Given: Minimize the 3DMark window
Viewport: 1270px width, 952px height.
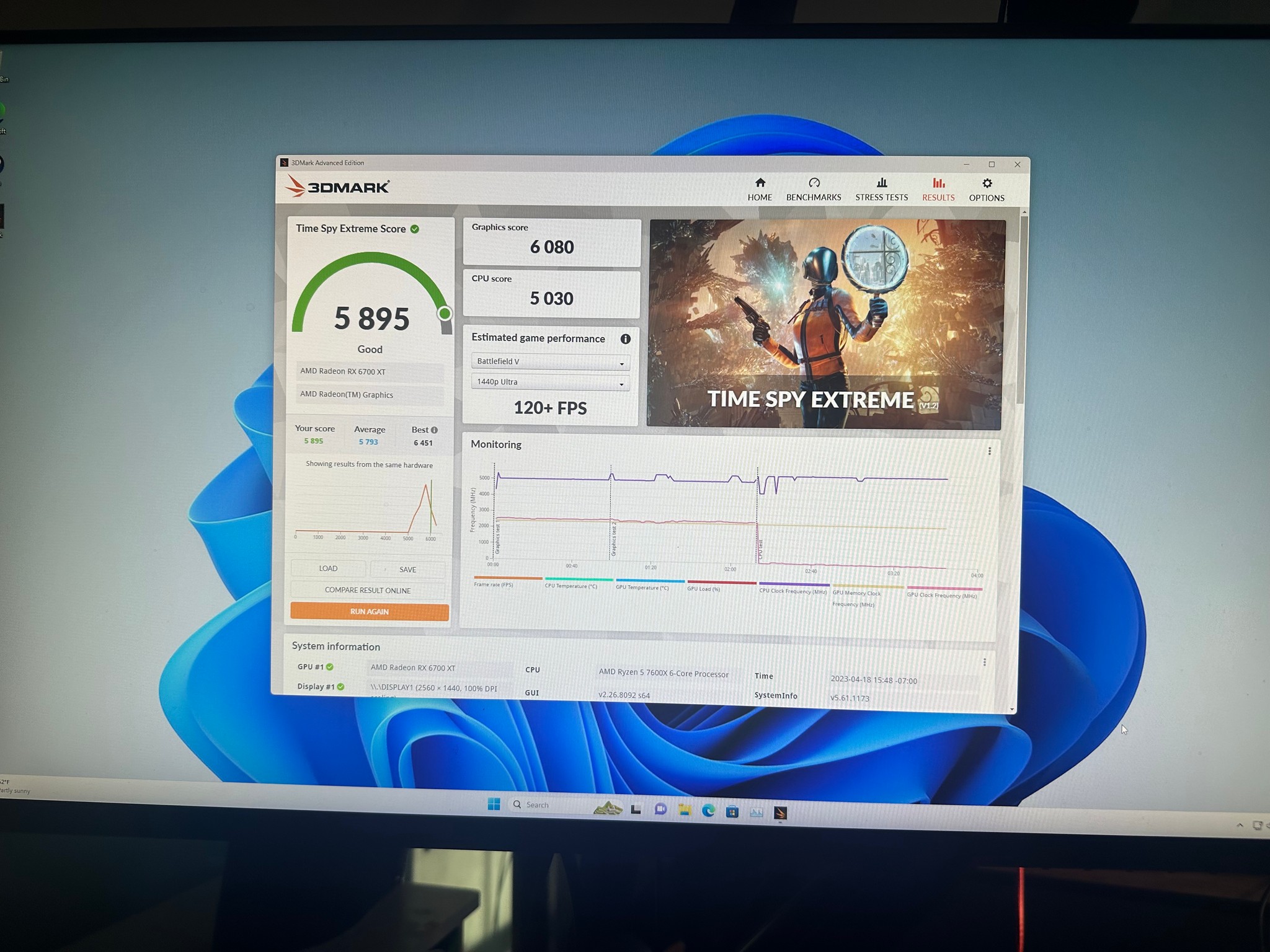Looking at the screenshot, I should (966, 164).
